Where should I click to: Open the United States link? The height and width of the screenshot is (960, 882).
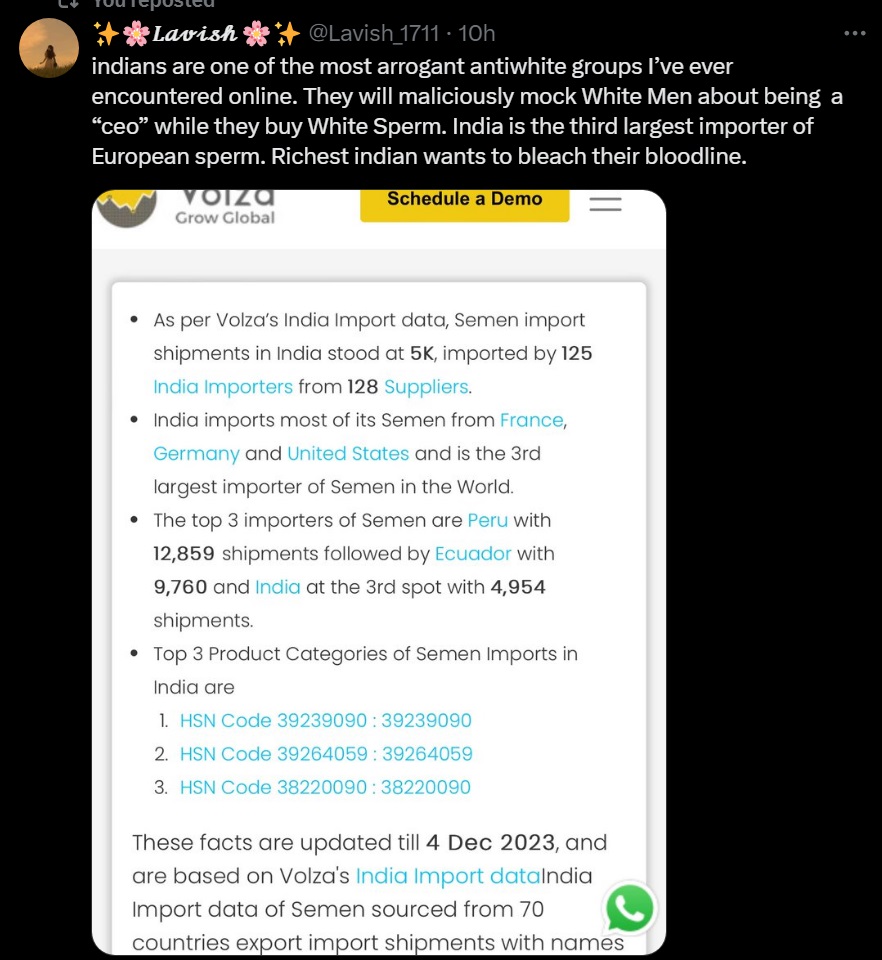348,454
